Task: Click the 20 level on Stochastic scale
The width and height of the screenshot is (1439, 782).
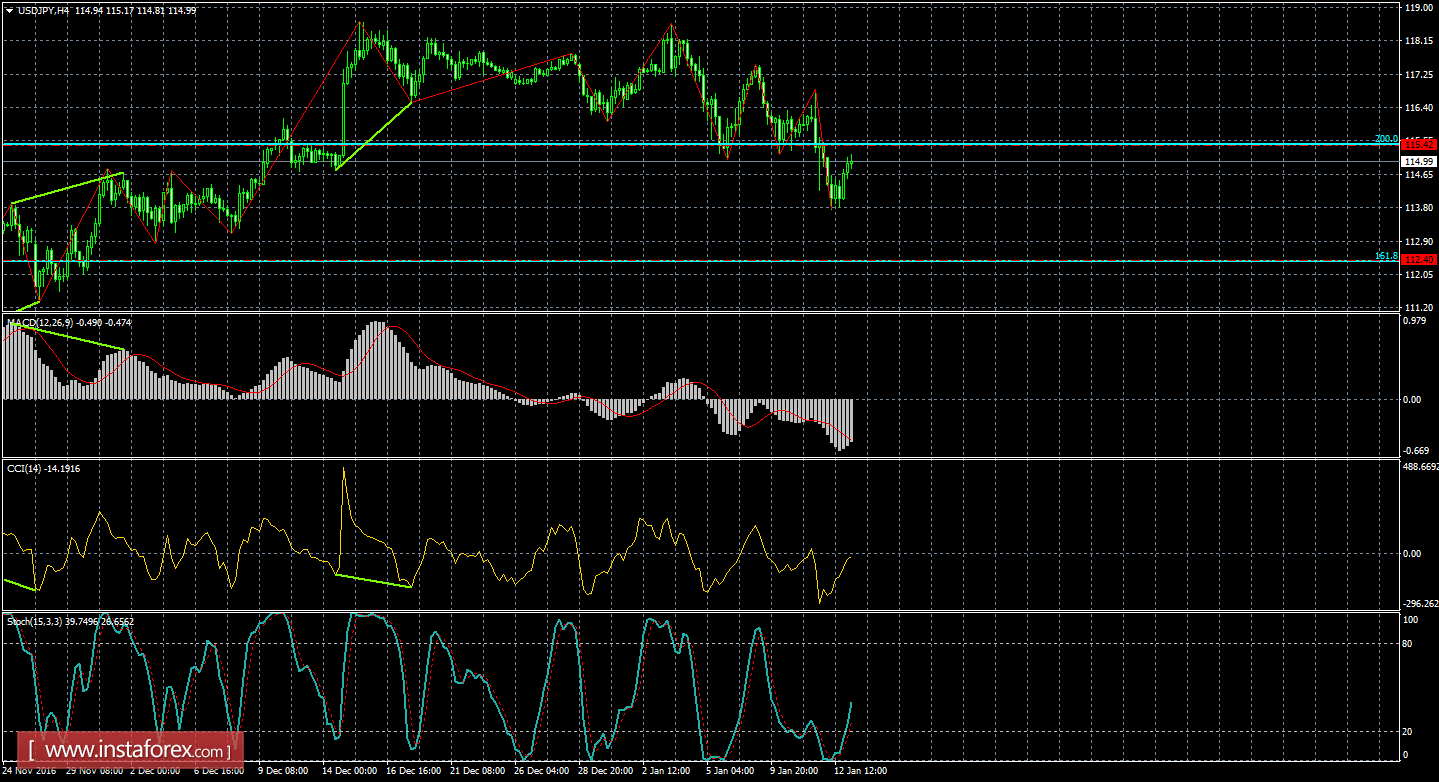Action: click(x=1409, y=732)
